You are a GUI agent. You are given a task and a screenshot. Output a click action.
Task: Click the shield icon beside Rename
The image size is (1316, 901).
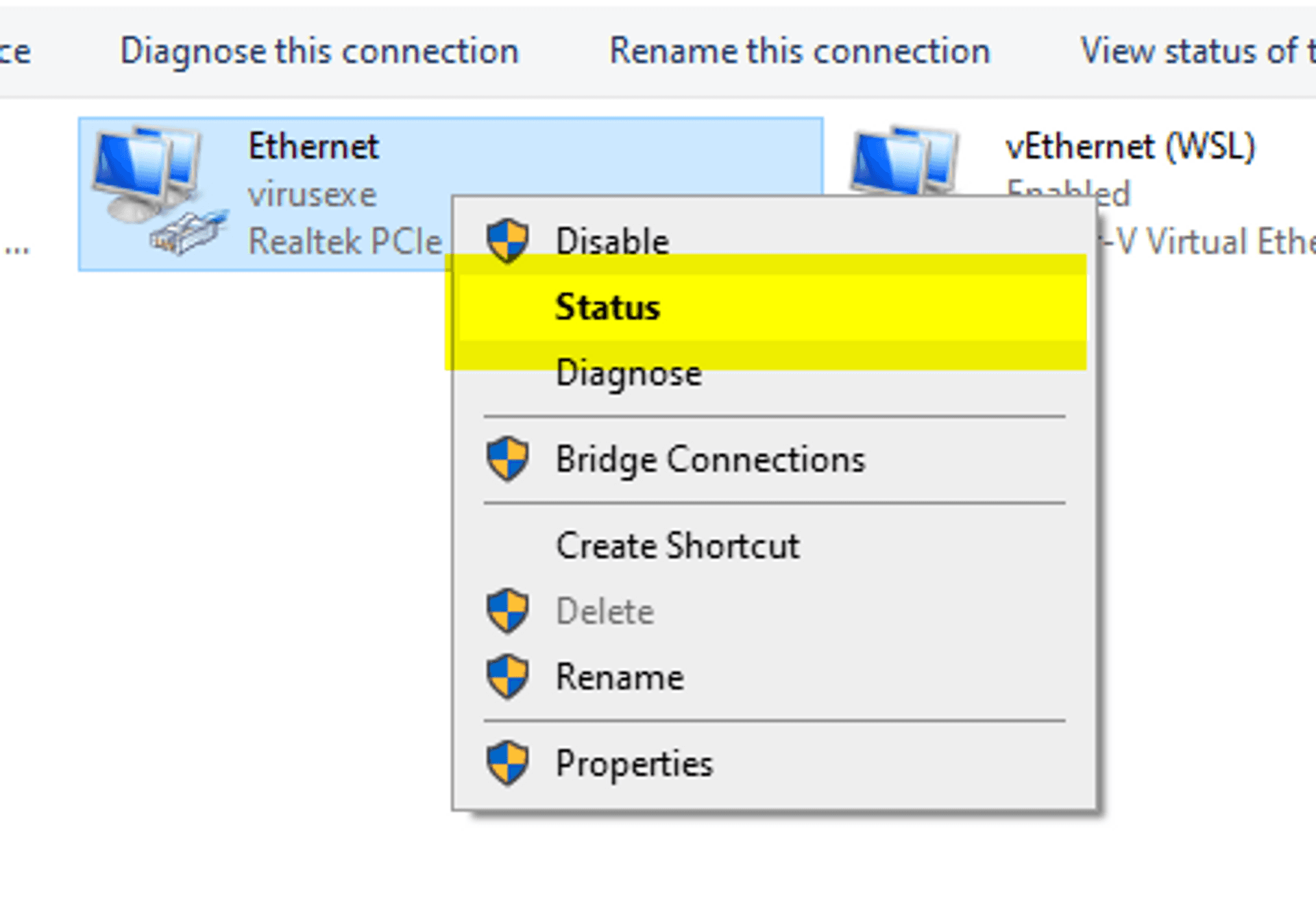tap(507, 677)
